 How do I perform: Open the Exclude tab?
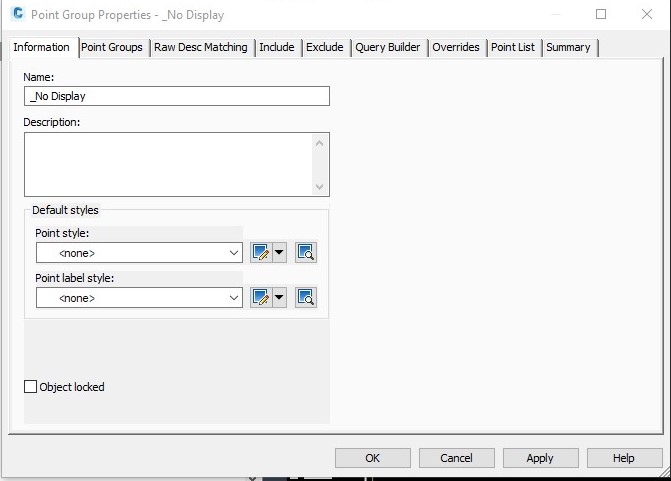click(325, 47)
